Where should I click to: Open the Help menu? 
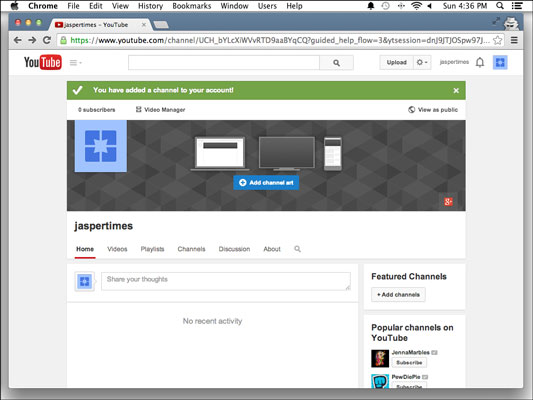pos(294,6)
